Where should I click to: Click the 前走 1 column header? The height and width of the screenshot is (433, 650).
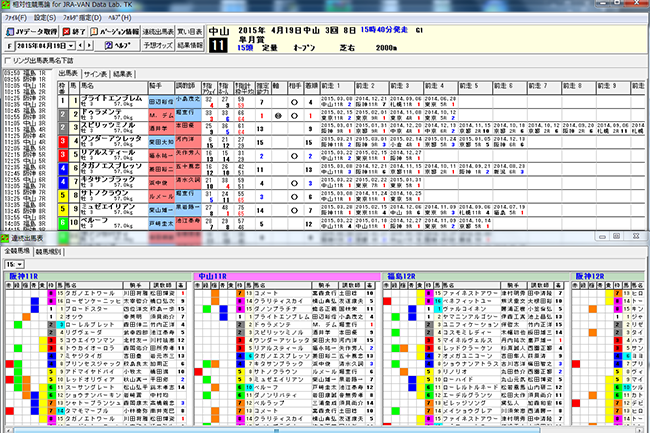point(337,88)
